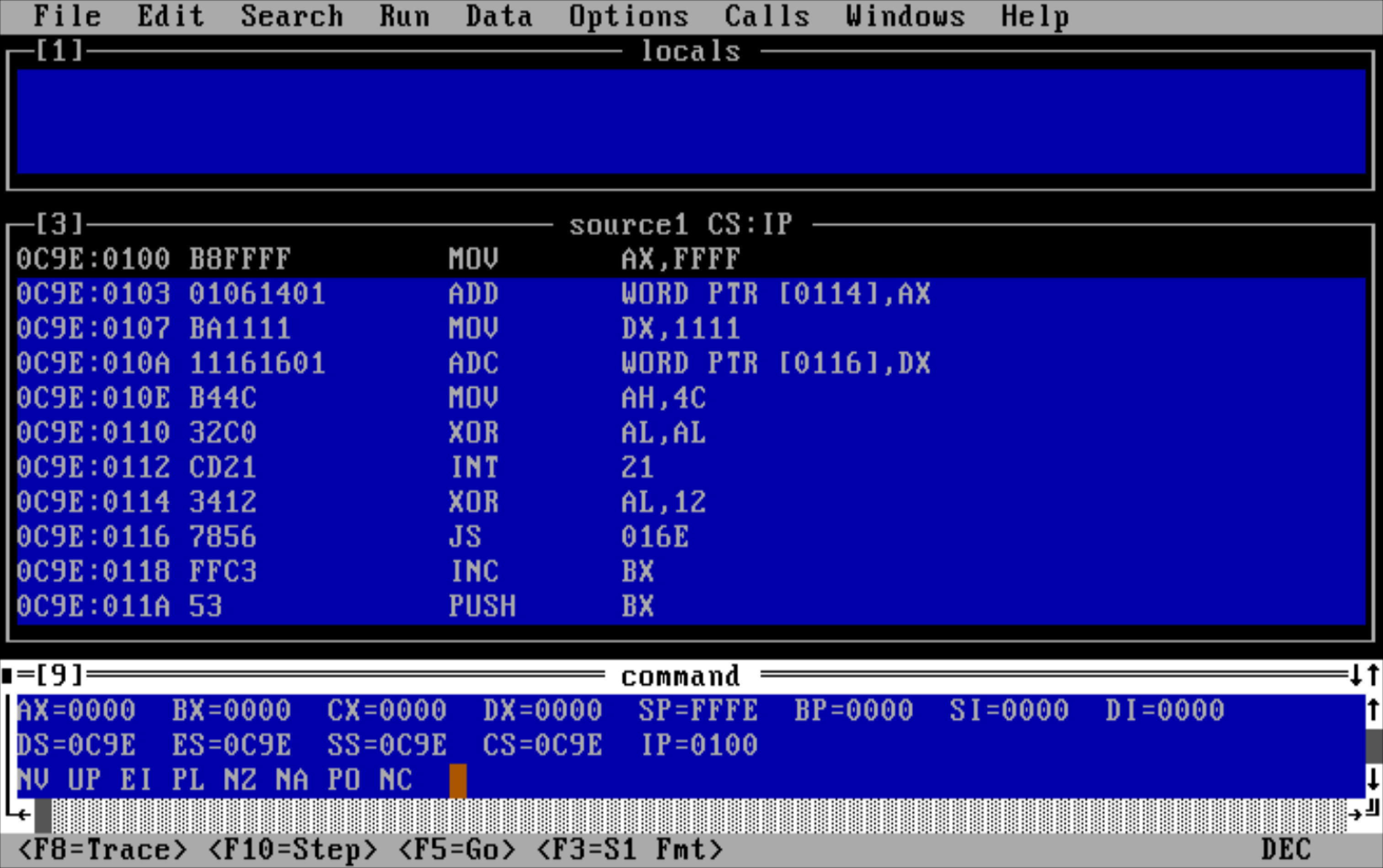1383x868 pixels.
Task: Click the F5=Go button
Action: (x=456, y=850)
